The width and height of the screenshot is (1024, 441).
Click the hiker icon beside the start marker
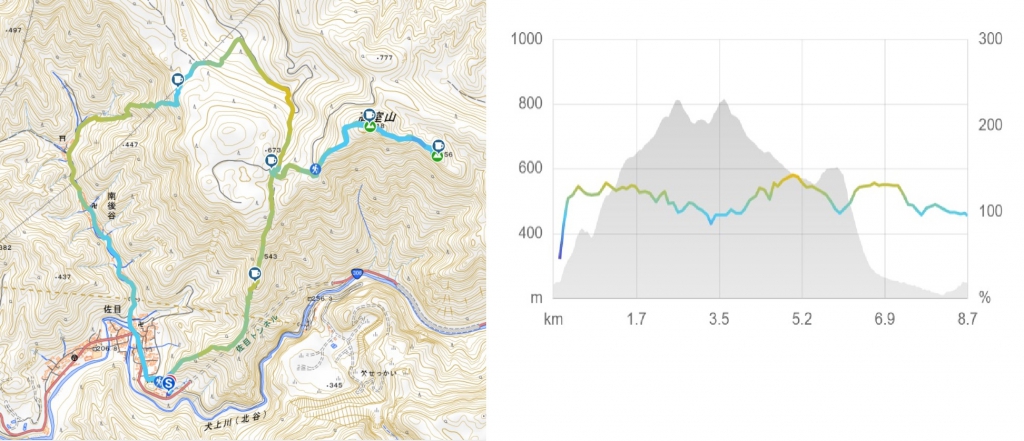pyautogui.click(x=159, y=380)
